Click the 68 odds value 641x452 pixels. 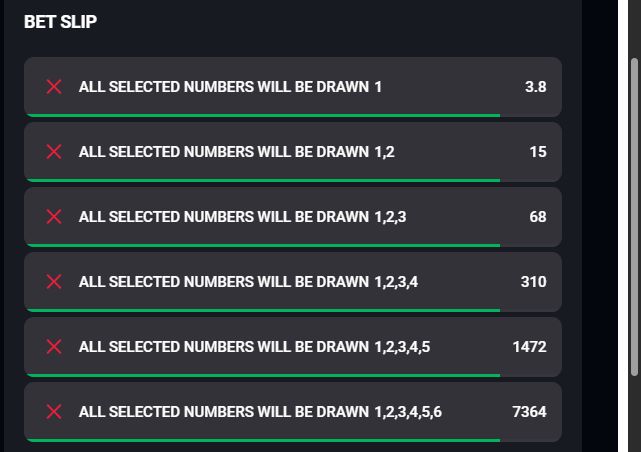click(537, 217)
